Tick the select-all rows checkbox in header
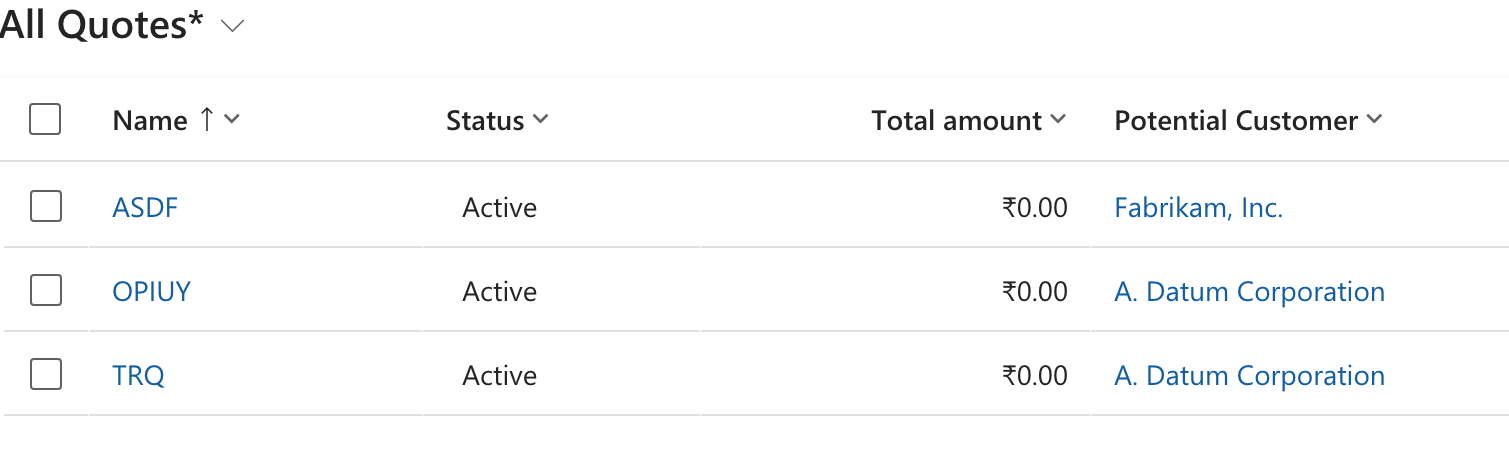This screenshot has height=466, width=1509. tap(45, 120)
